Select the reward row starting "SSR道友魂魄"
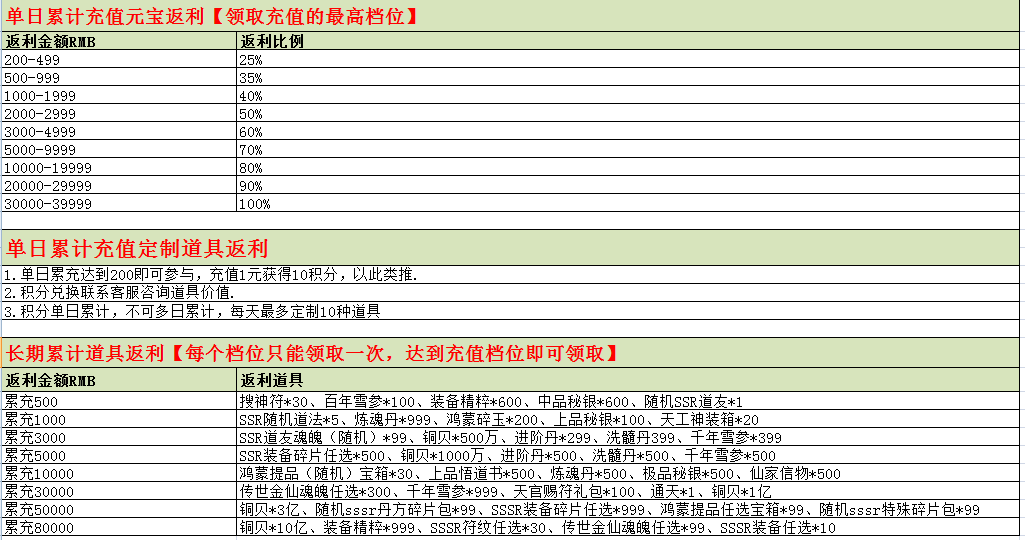This screenshot has height=540, width=1025. coord(628,437)
